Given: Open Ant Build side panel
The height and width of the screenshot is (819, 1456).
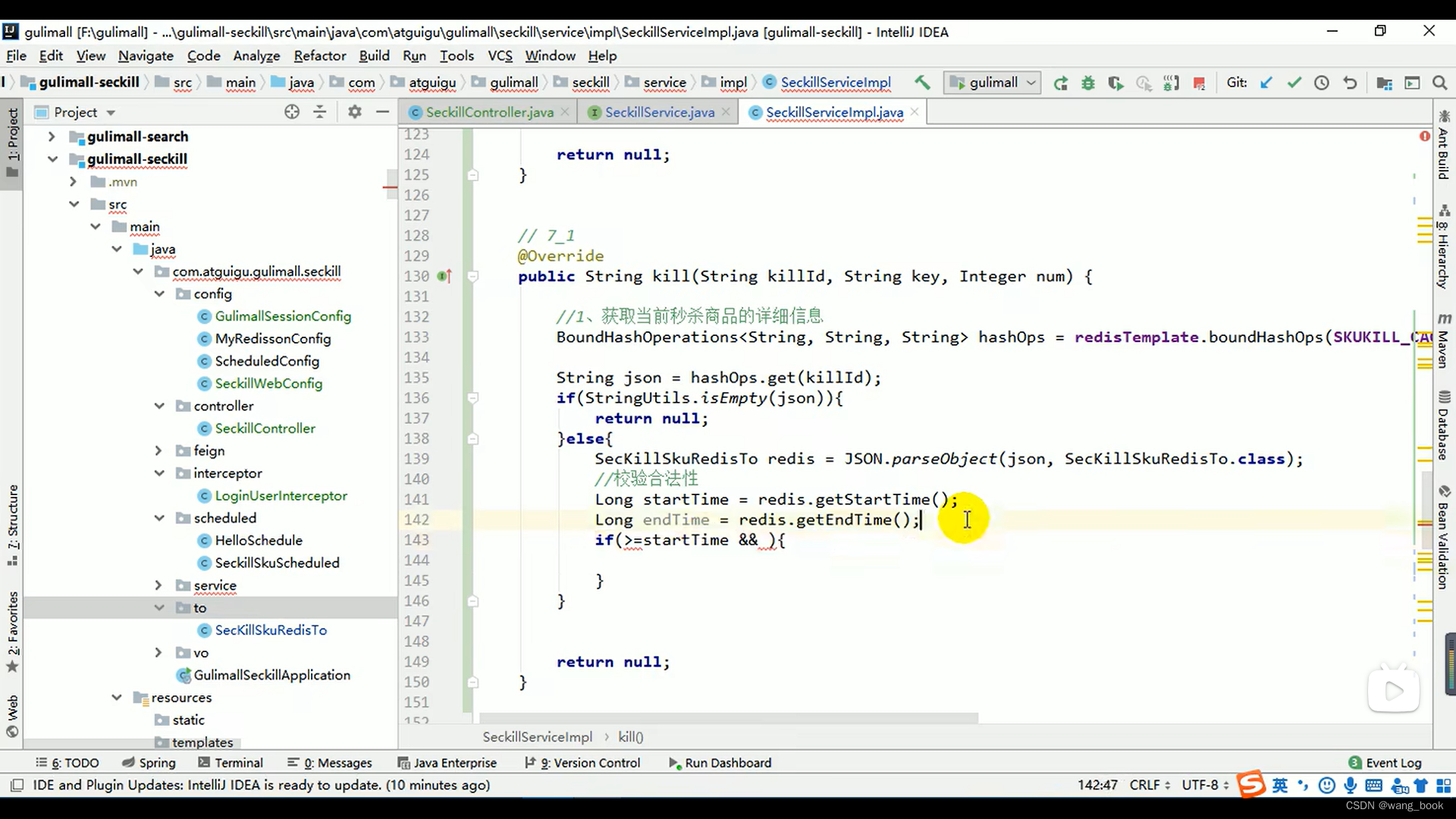Looking at the screenshot, I should [1443, 146].
